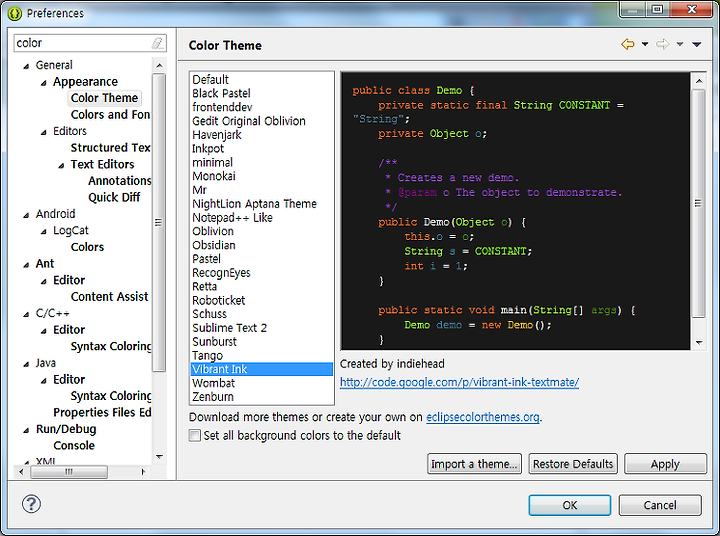Collapse the Editors tree node

(44, 132)
